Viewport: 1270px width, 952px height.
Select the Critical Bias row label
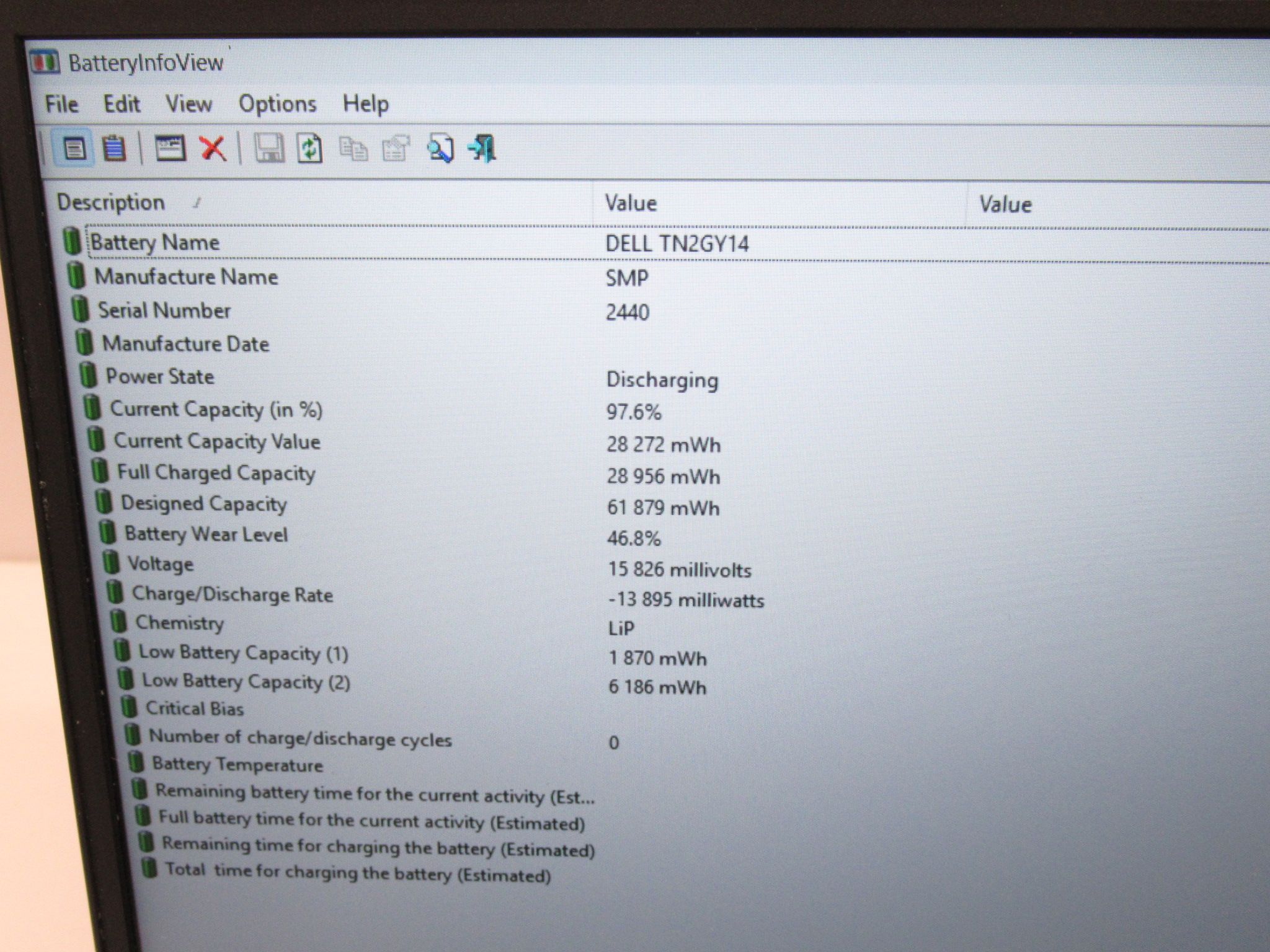tap(195, 708)
